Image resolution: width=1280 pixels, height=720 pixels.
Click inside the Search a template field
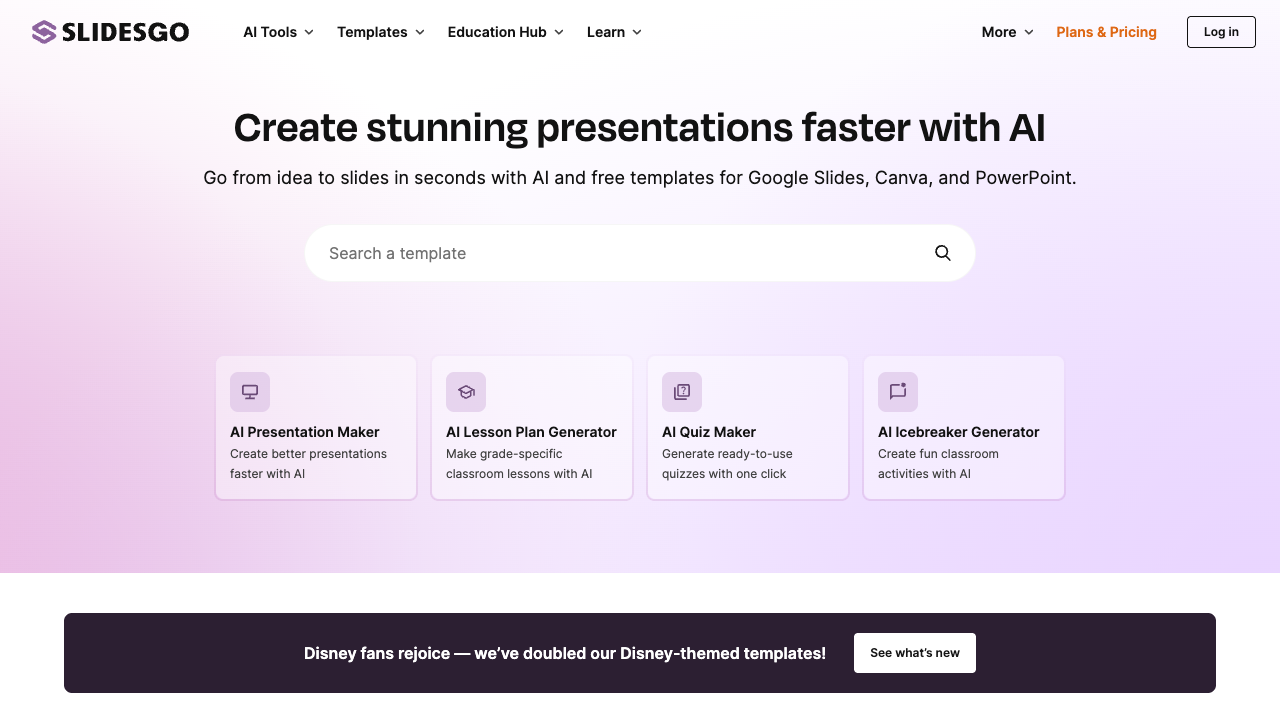pyautogui.click(x=600, y=253)
